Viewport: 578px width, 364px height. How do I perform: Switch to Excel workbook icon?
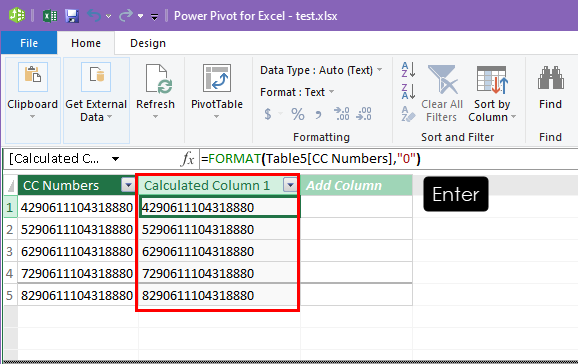(50, 16)
